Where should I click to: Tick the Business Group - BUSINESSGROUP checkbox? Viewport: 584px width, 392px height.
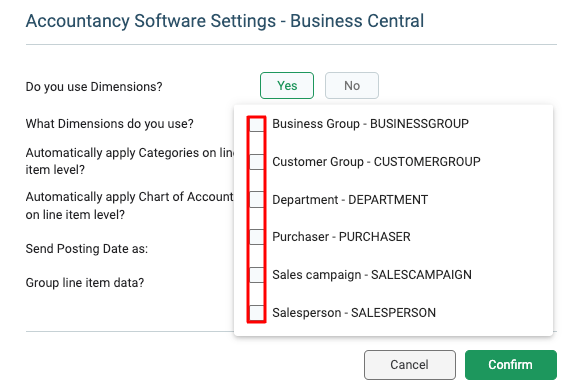(257, 124)
